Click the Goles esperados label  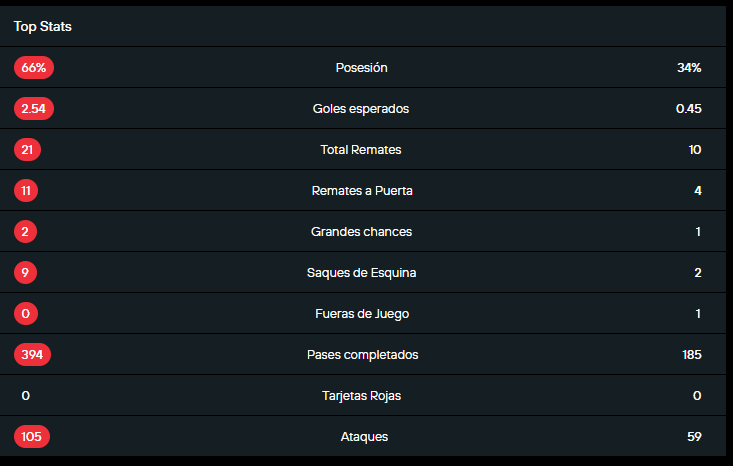tap(361, 109)
